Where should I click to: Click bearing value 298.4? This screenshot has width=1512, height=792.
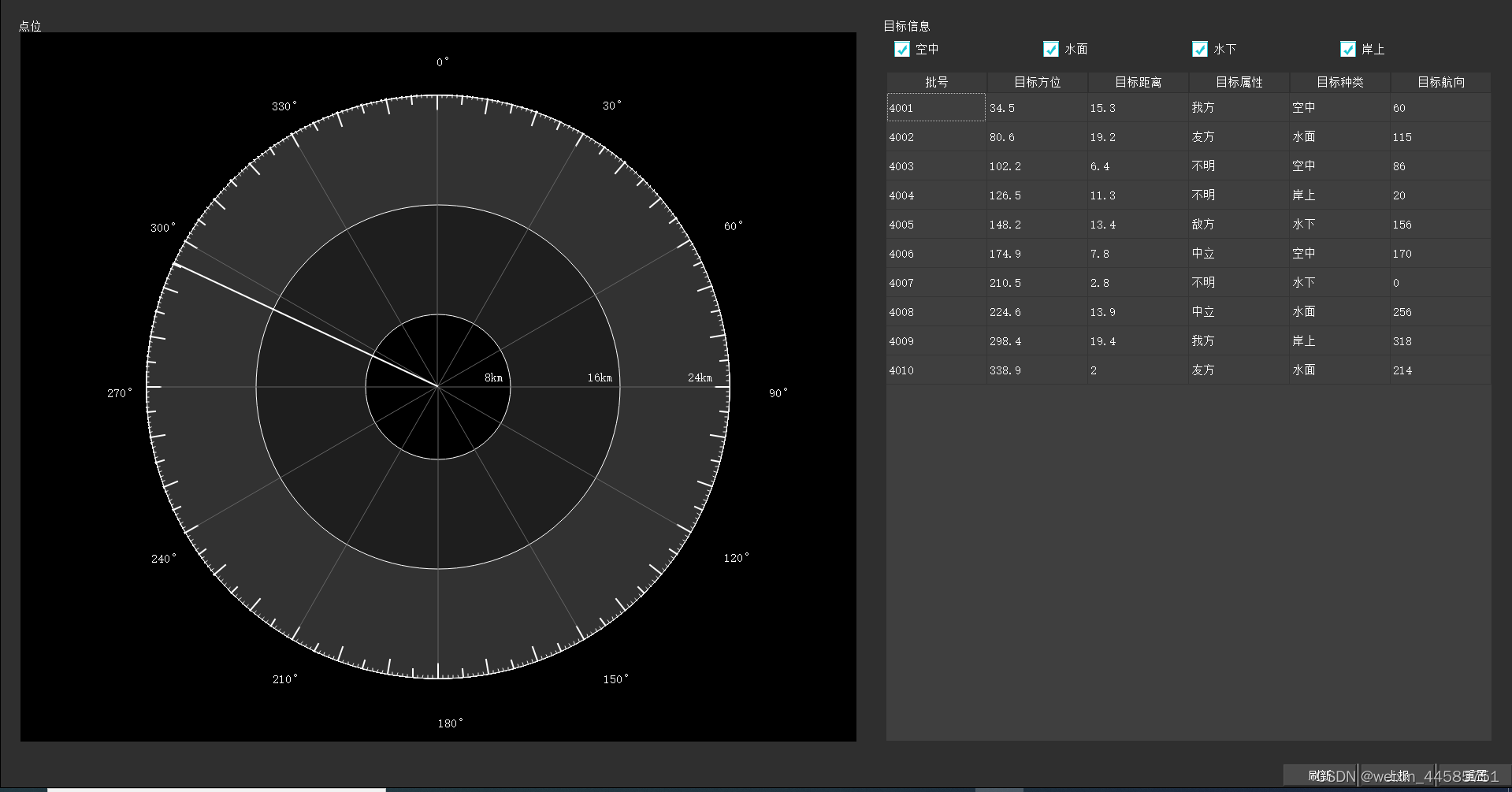pyautogui.click(x=1038, y=341)
